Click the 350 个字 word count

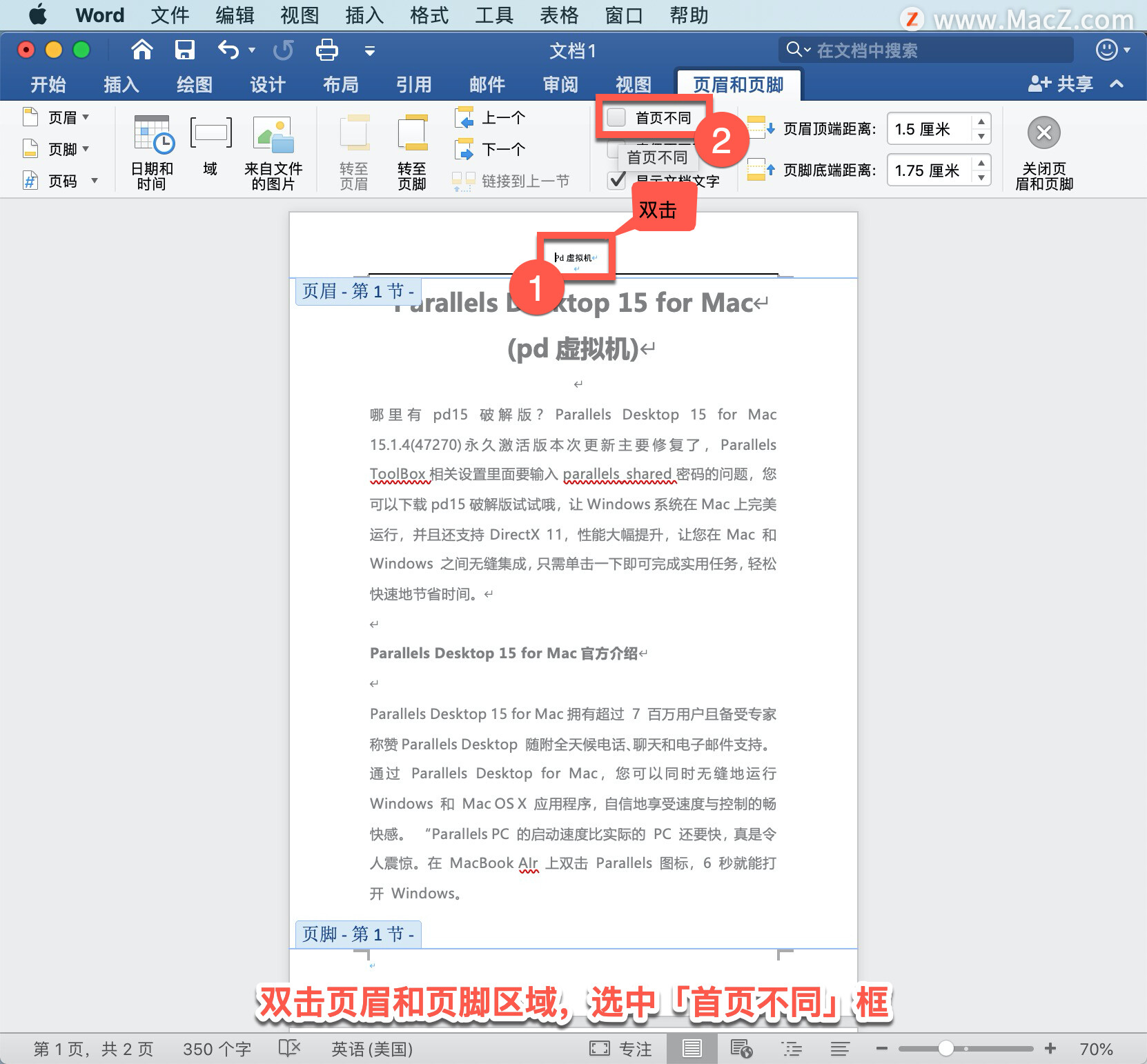pos(217,1049)
